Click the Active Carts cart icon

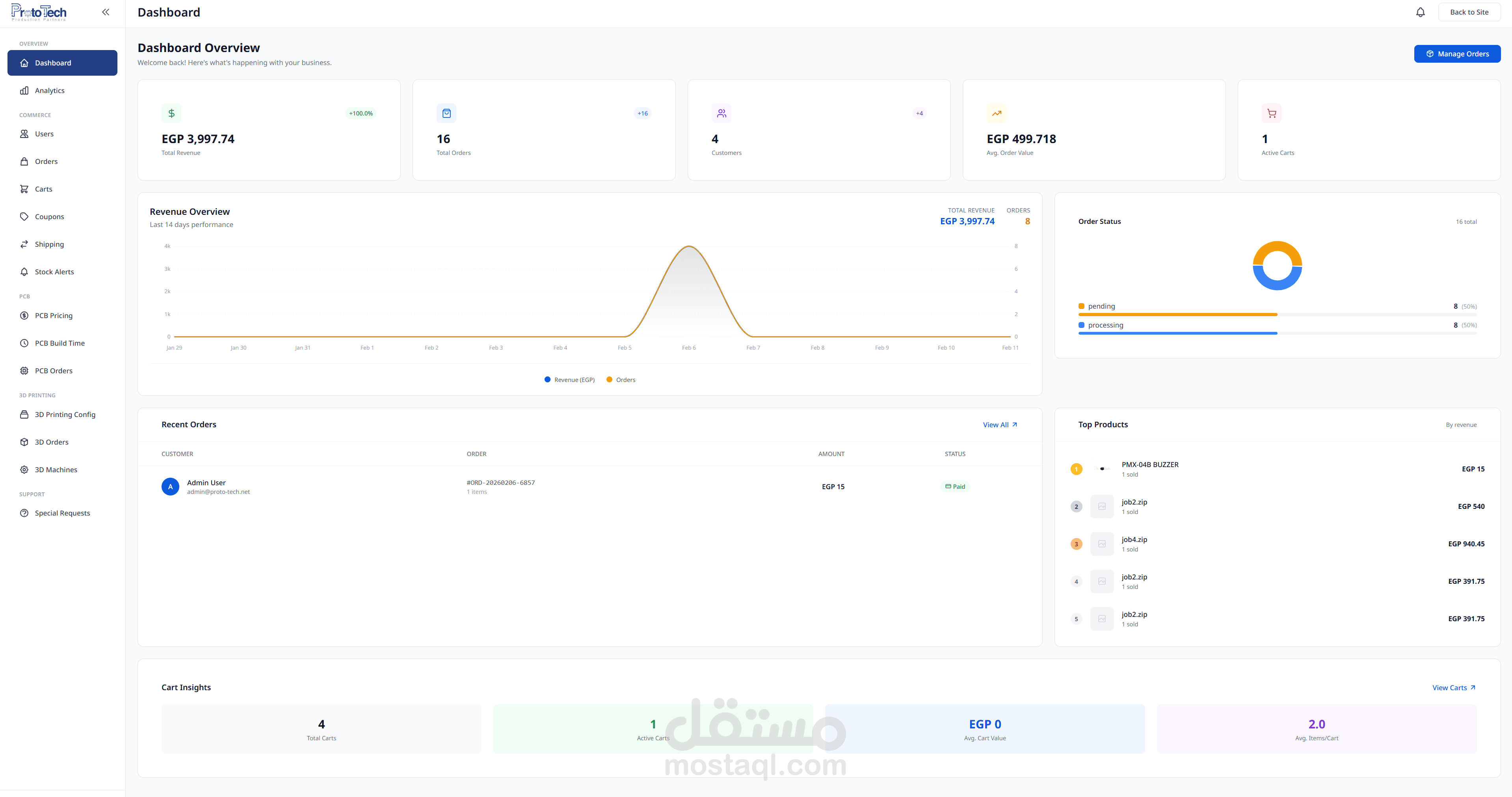1271,114
